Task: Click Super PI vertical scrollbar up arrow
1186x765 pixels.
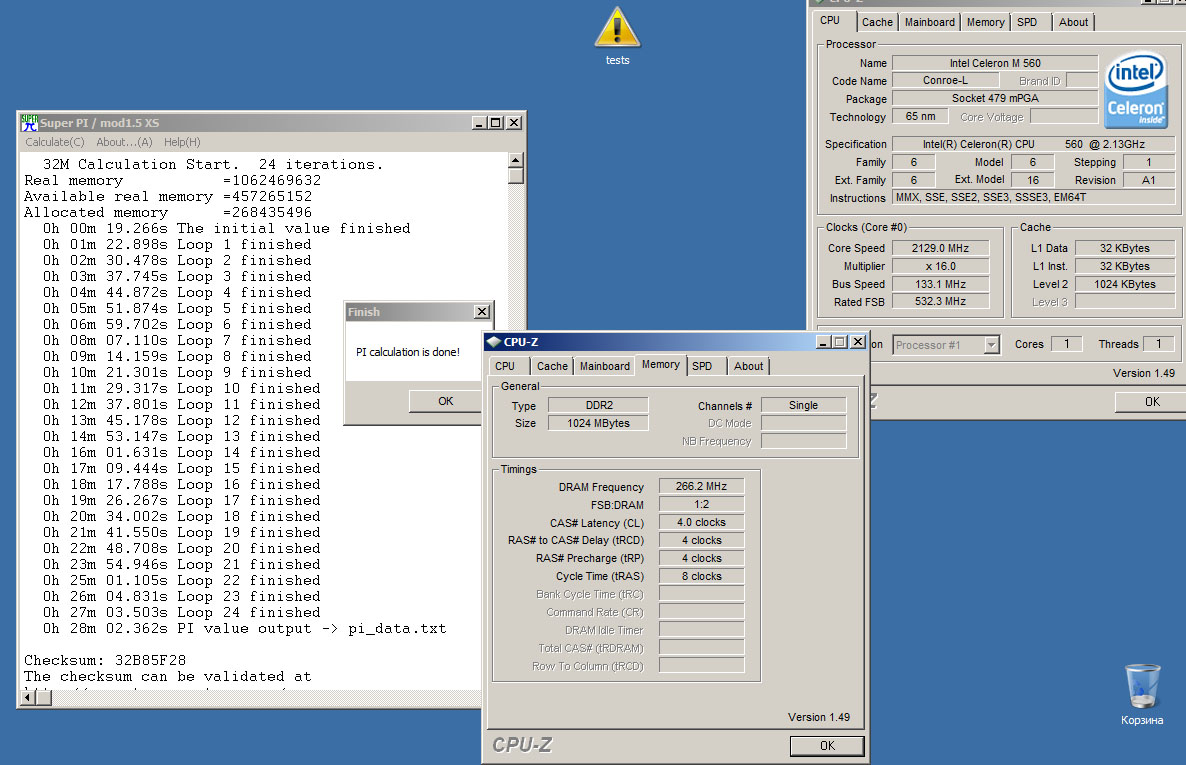Action: coord(516,160)
